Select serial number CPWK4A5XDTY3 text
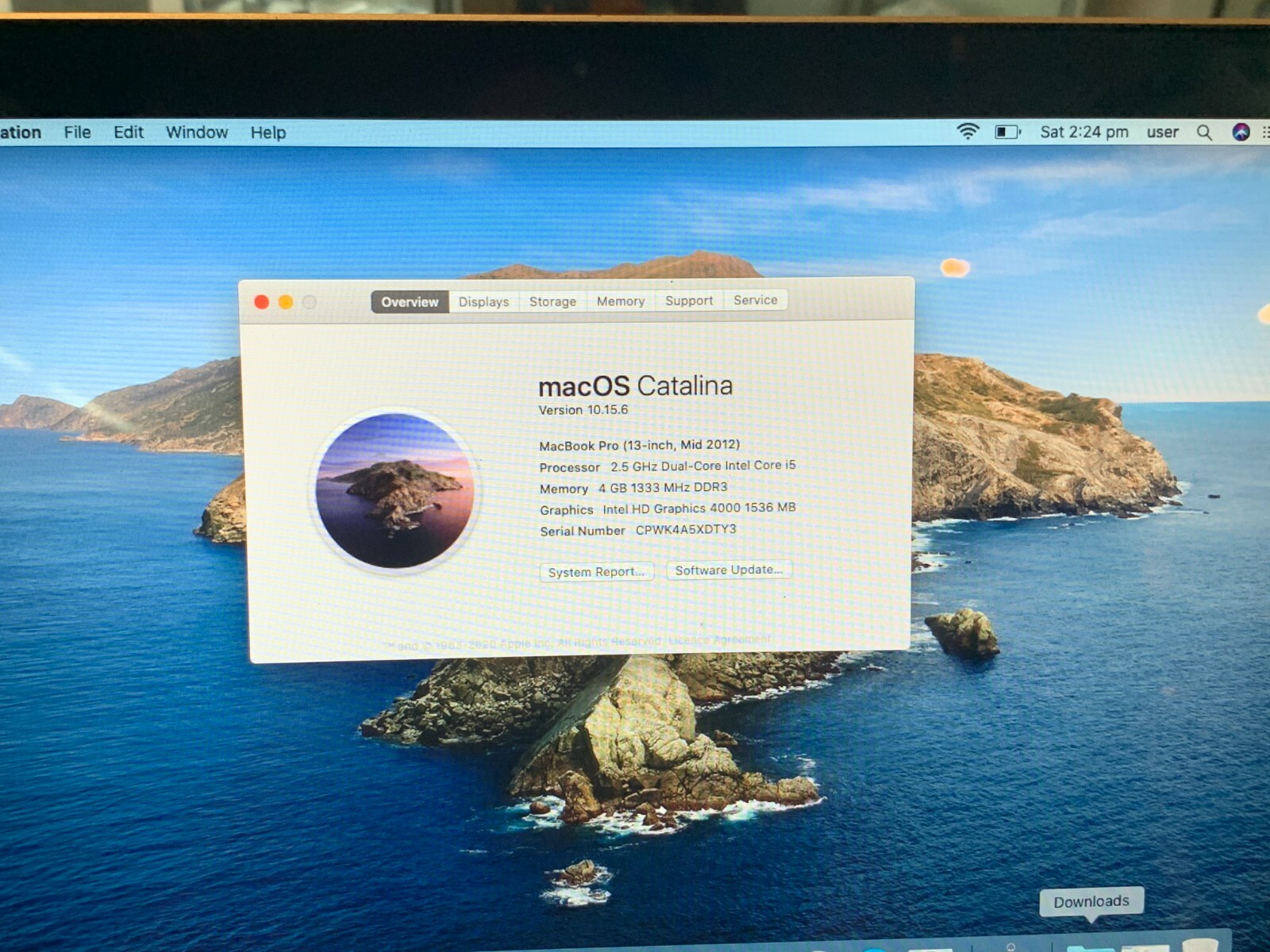The width and height of the screenshot is (1270, 952). pos(686,529)
